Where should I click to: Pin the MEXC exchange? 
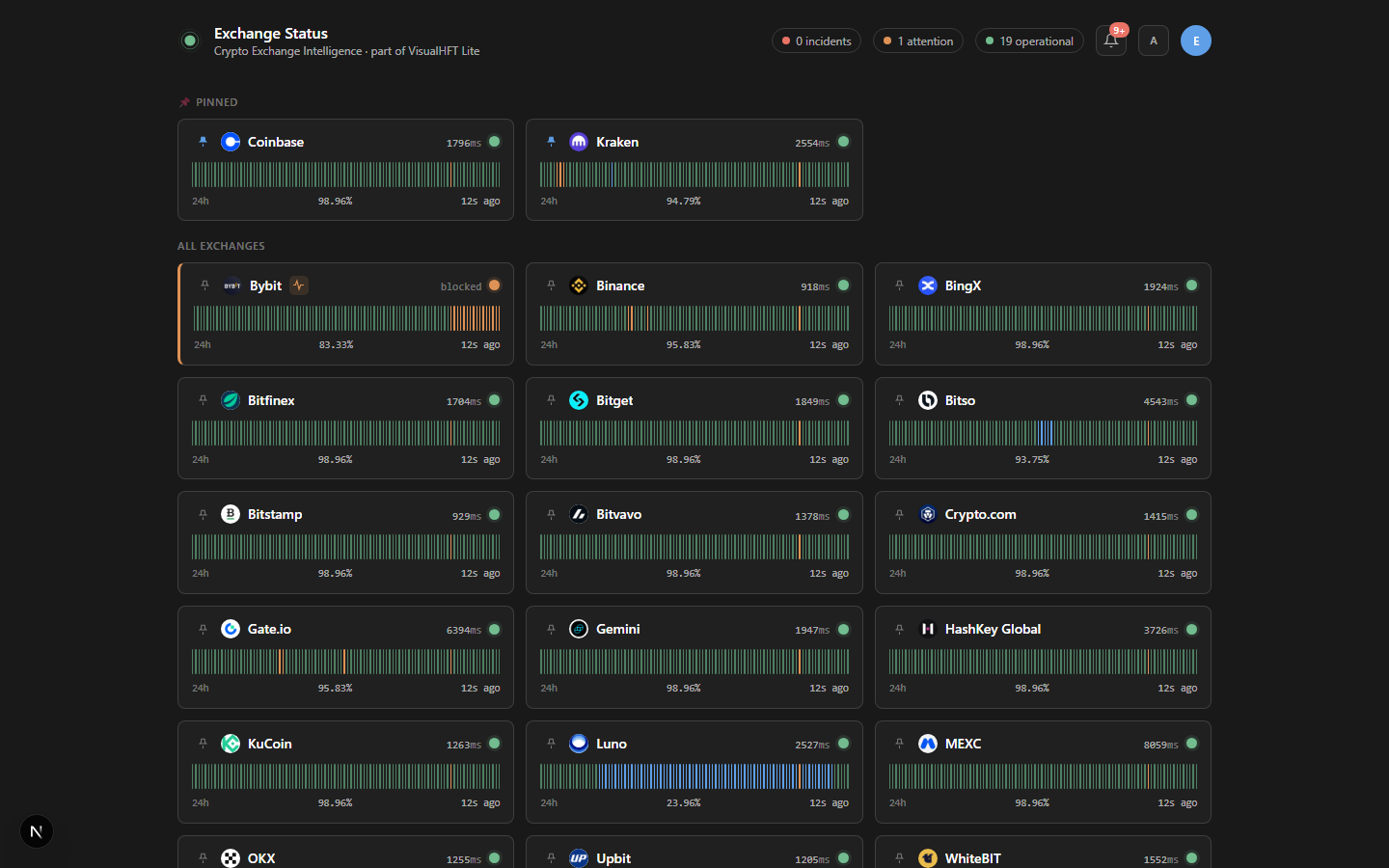(x=899, y=744)
